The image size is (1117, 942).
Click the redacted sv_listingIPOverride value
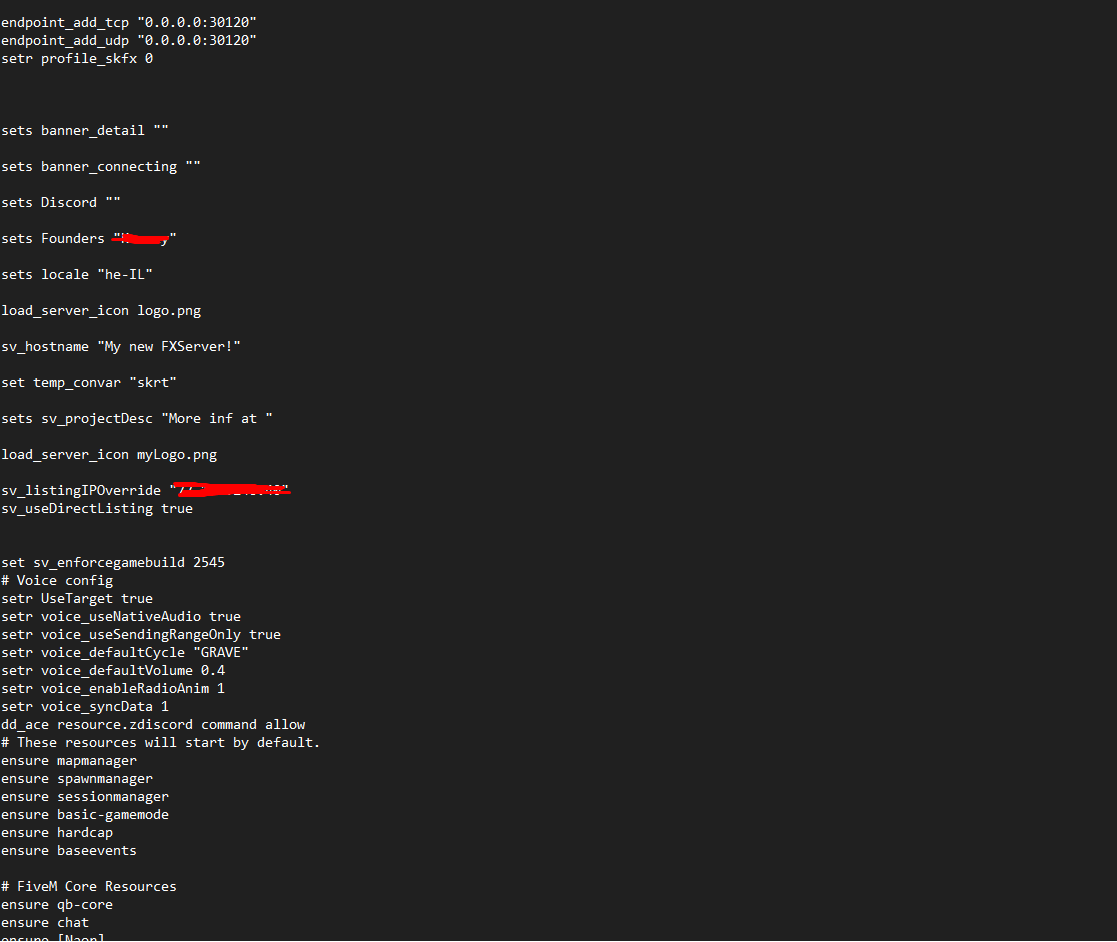point(230,490)
